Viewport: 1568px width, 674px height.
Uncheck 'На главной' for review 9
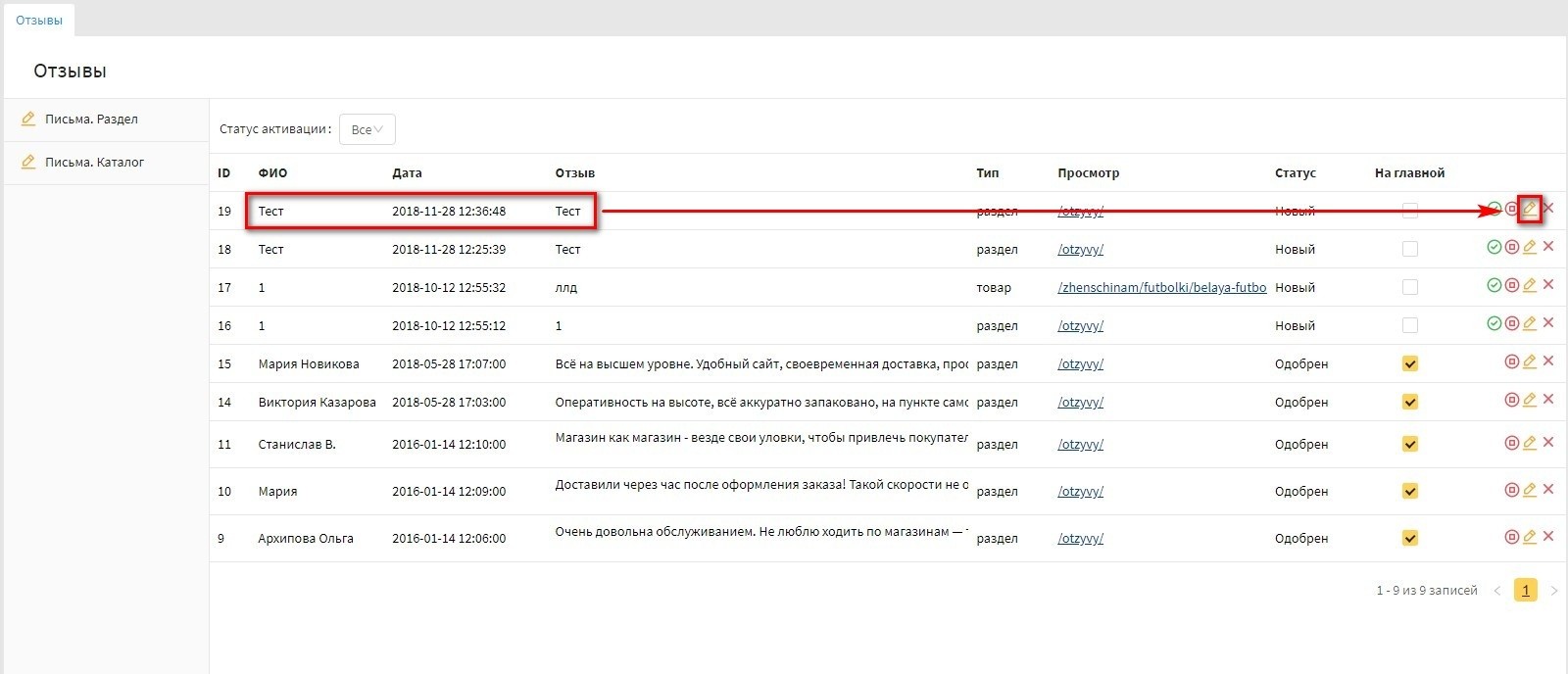[1409, 538]
